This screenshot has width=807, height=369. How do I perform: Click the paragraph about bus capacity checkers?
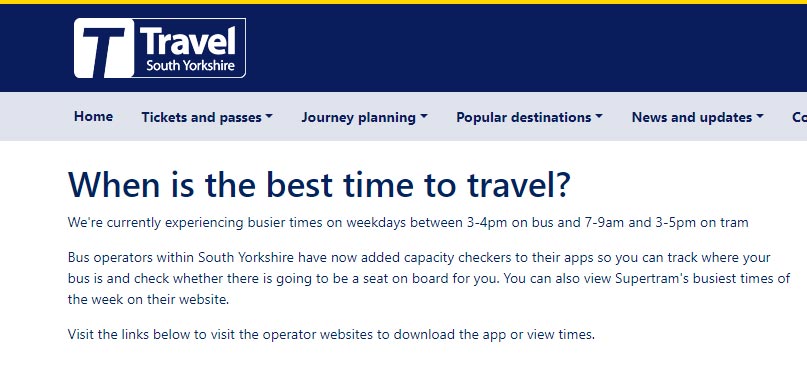[429, 278]
